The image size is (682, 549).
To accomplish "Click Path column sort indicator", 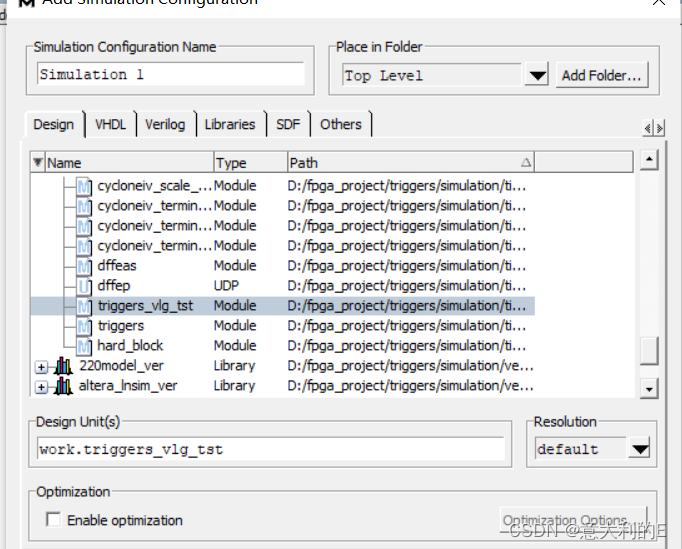I will 526,163.
